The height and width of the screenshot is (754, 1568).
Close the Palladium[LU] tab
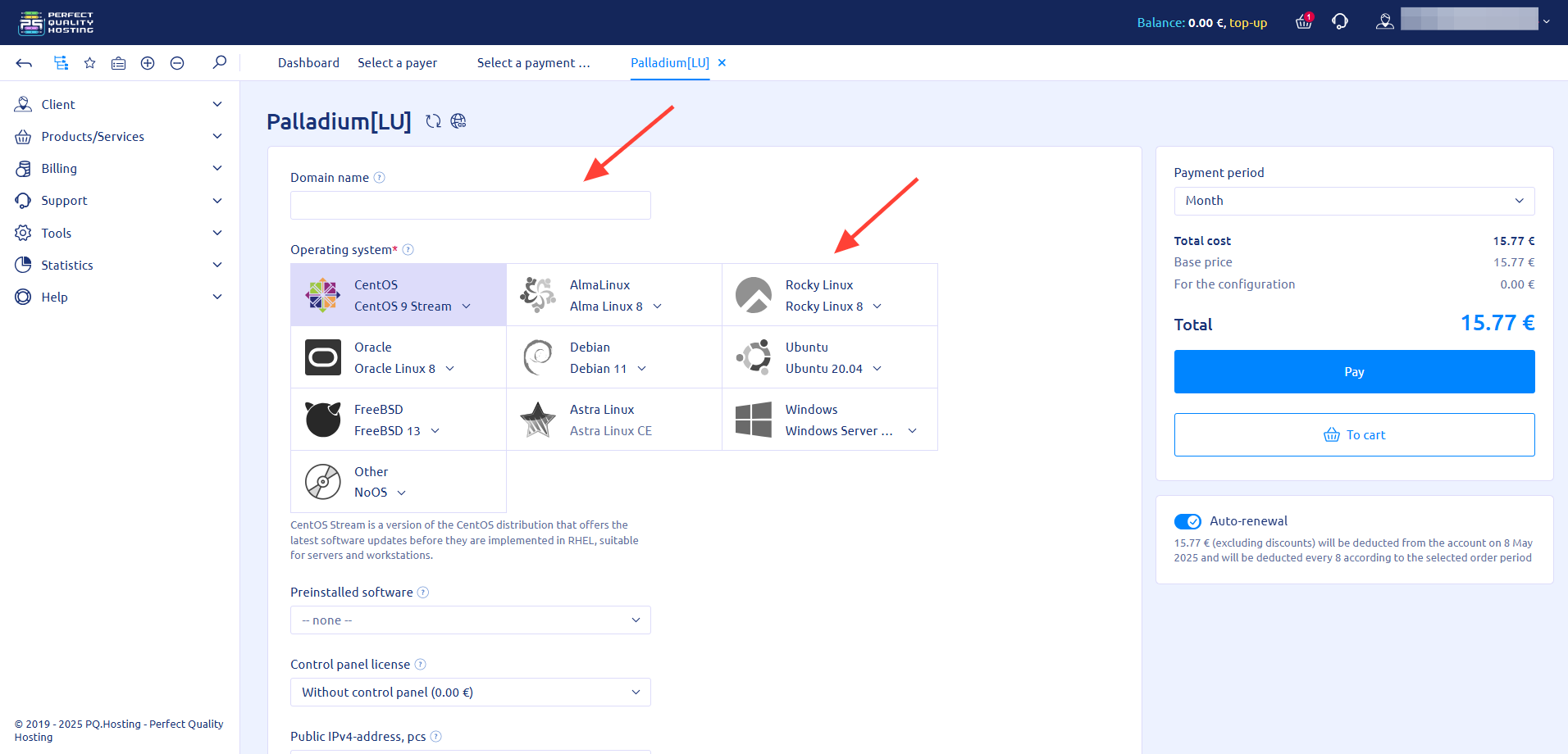click(722, 62)
